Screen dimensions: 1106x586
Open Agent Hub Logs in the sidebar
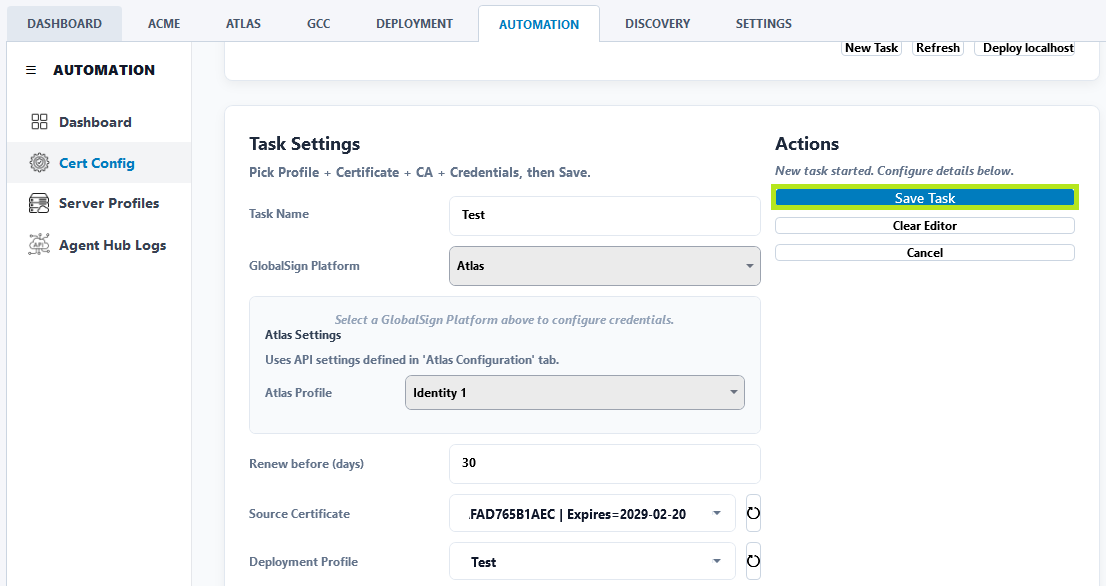[x=99, y=245]
